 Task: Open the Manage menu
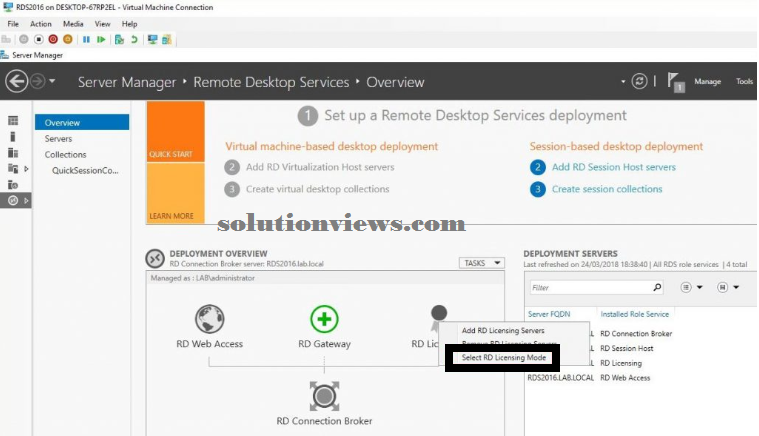click(x=707, y=81)
